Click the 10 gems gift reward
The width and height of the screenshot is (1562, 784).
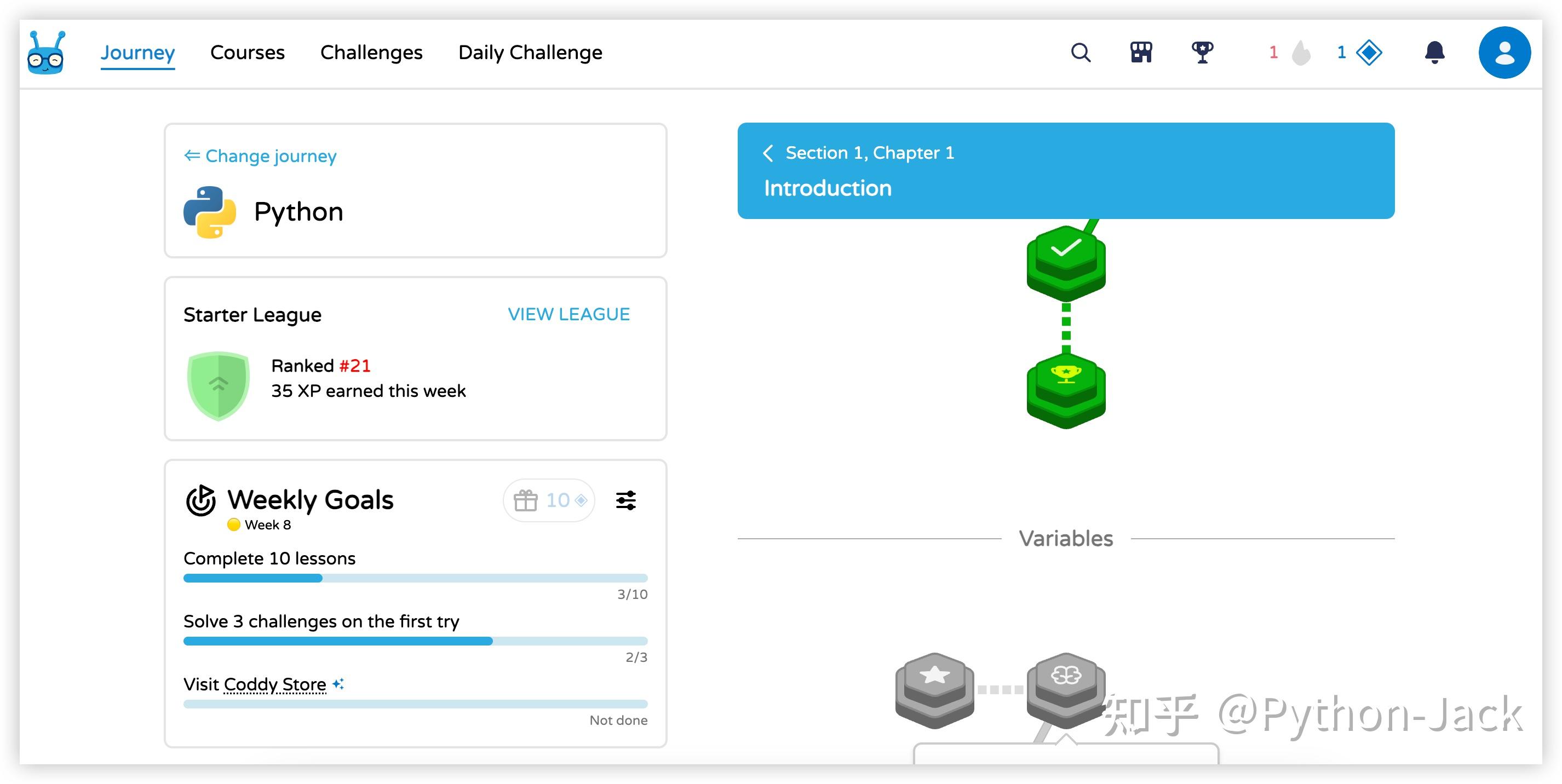(x=549, y=500)
